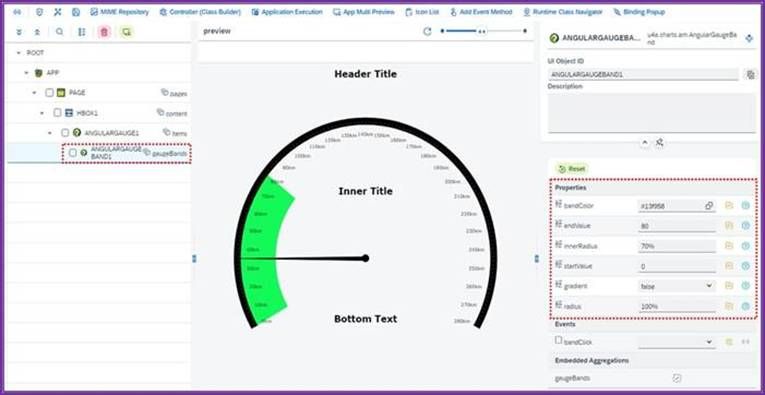Open Controller (Class Builder)
Viewport: 765px width, 395px height.
[200, 12]
